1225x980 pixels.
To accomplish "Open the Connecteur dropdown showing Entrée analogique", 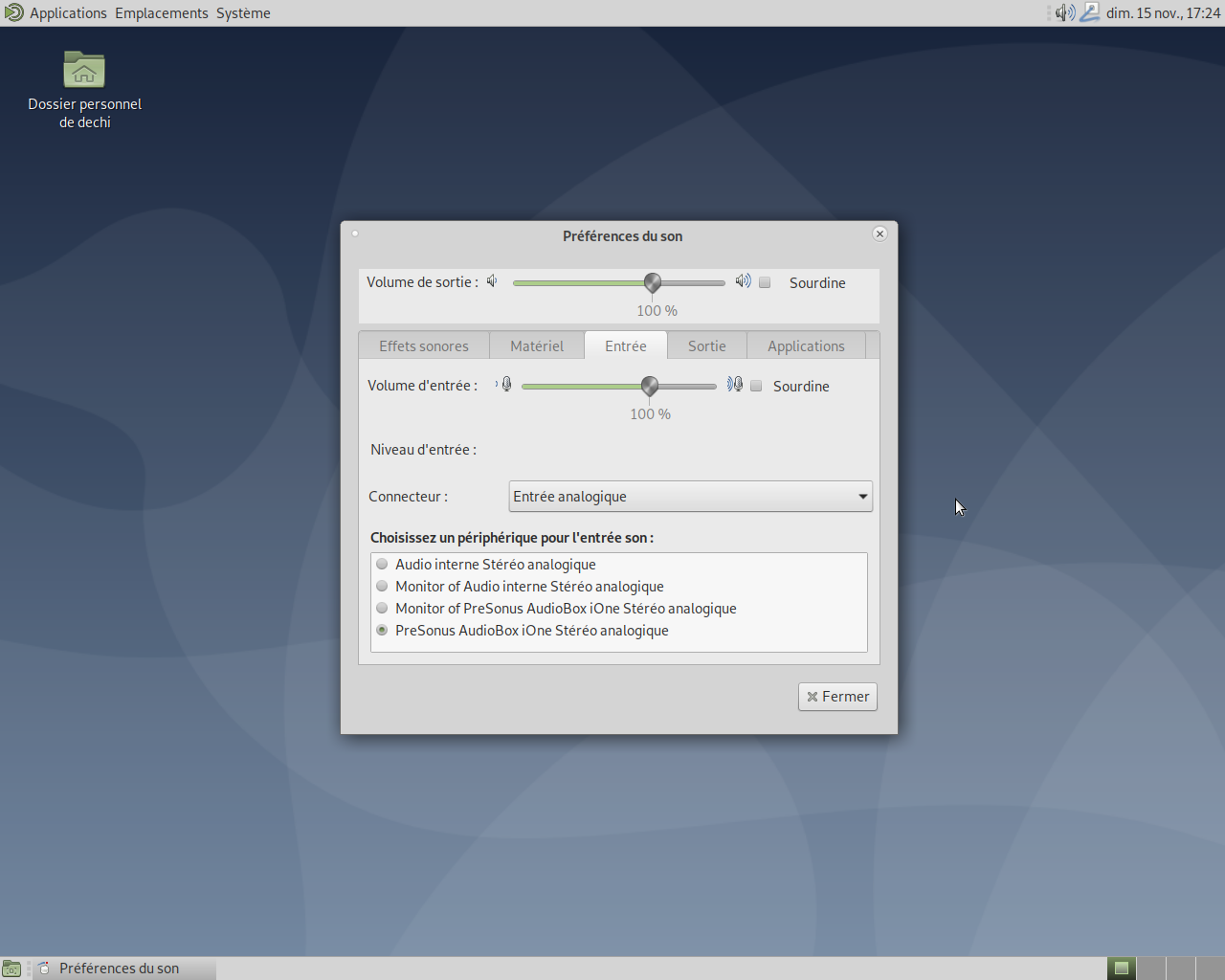I will (690, 497).
